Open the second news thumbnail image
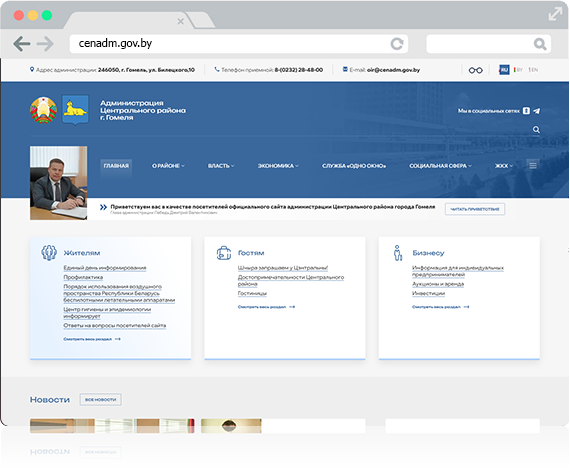570x470 pixels. pos(231,426)
